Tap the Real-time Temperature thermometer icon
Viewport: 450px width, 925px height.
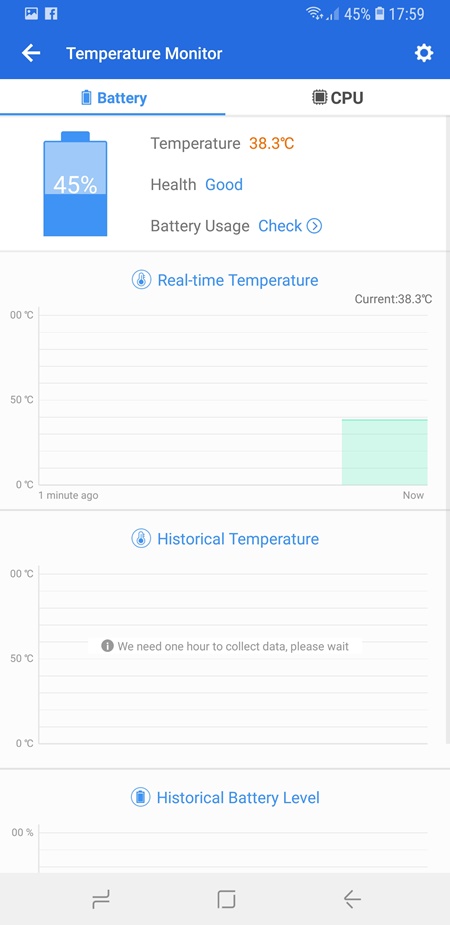coord(141,280)
